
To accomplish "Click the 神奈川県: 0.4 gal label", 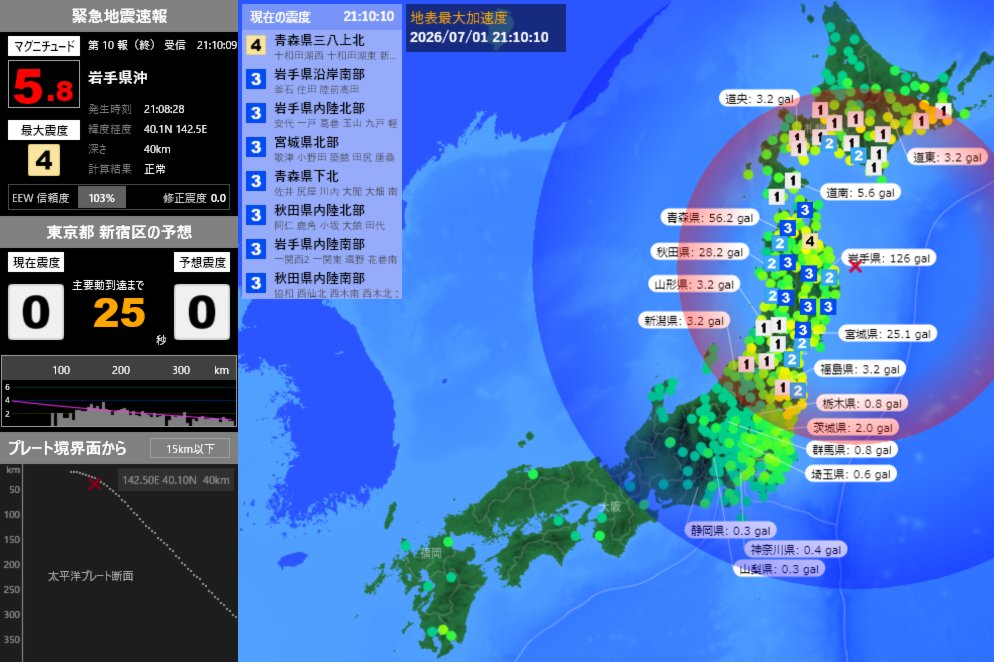I will [x=796, y=549].
